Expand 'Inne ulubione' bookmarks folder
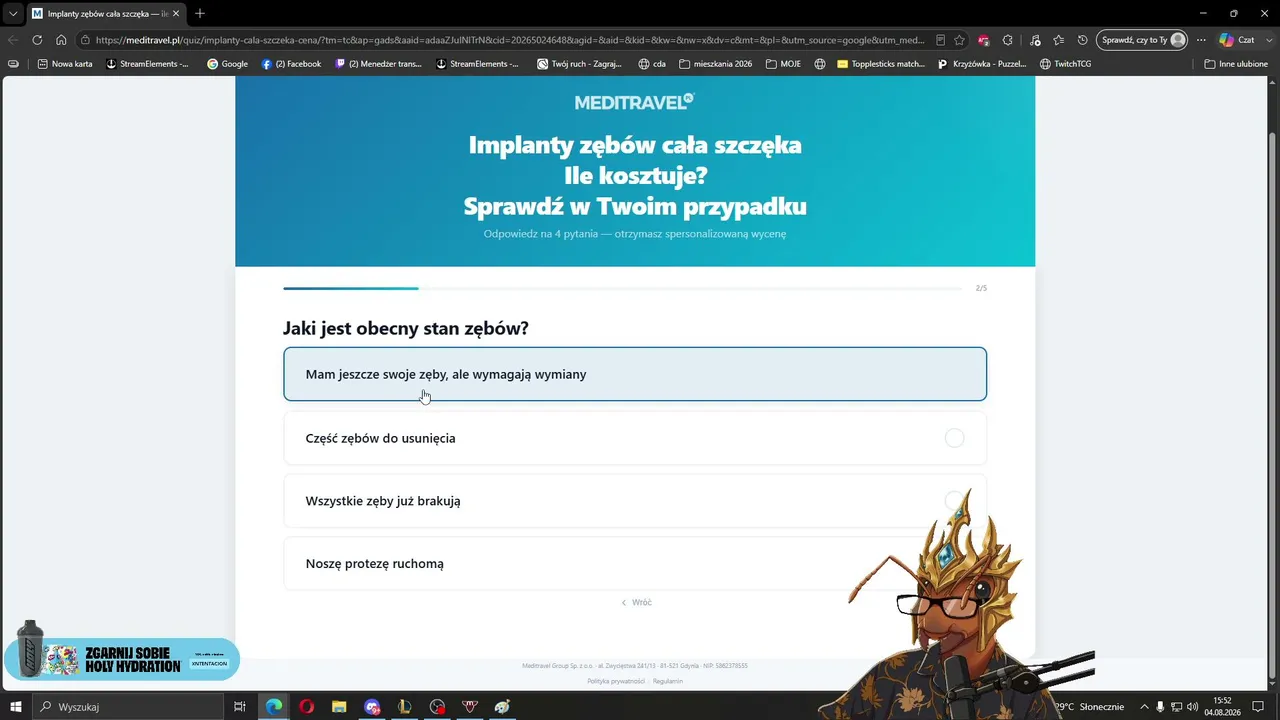 [x=1236, y=64]
